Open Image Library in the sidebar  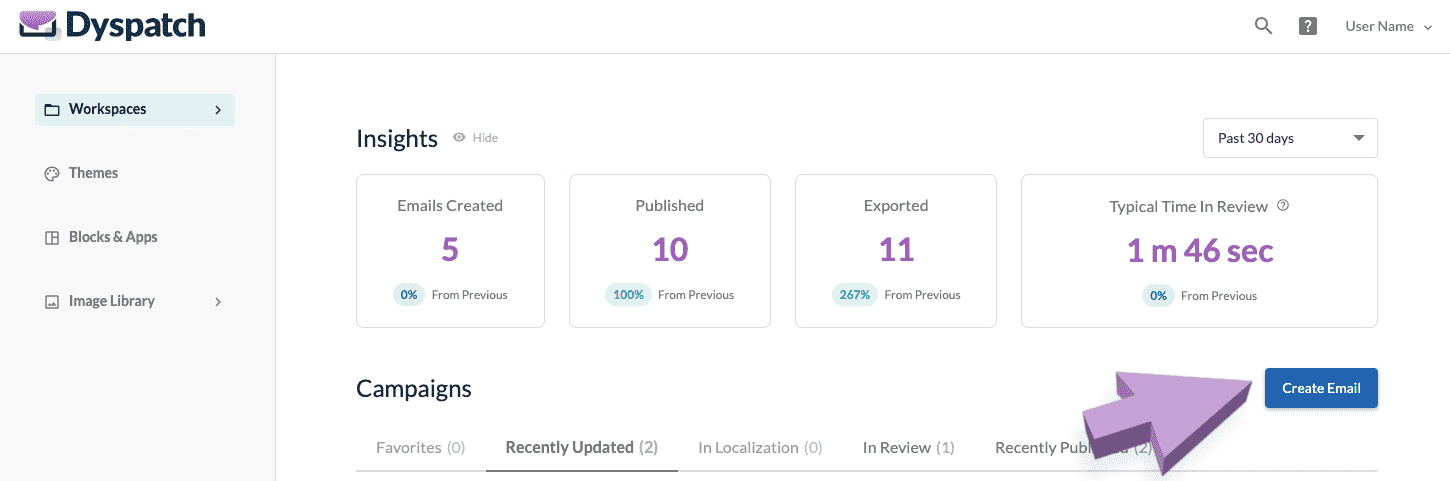click(x=135, y=301)
